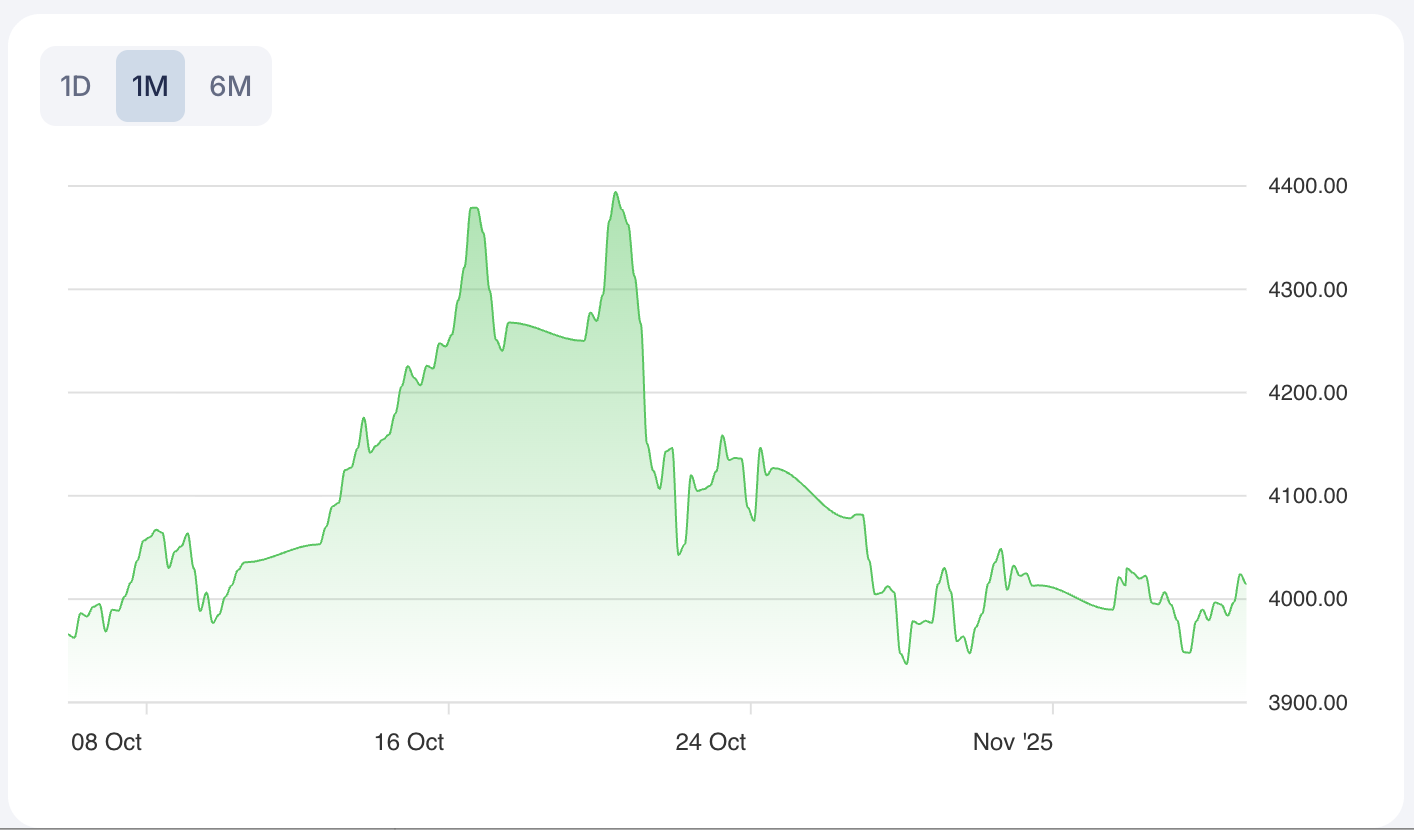Click the 08 Oct date label
1414x830 pixels.
[106, 742]
